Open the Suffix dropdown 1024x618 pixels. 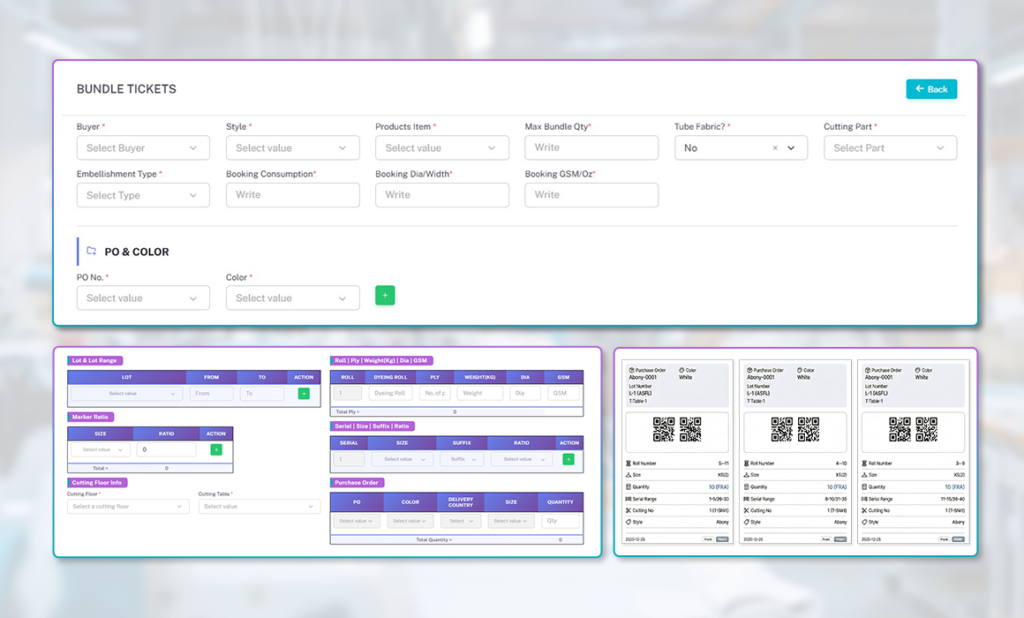pos(463,459)
